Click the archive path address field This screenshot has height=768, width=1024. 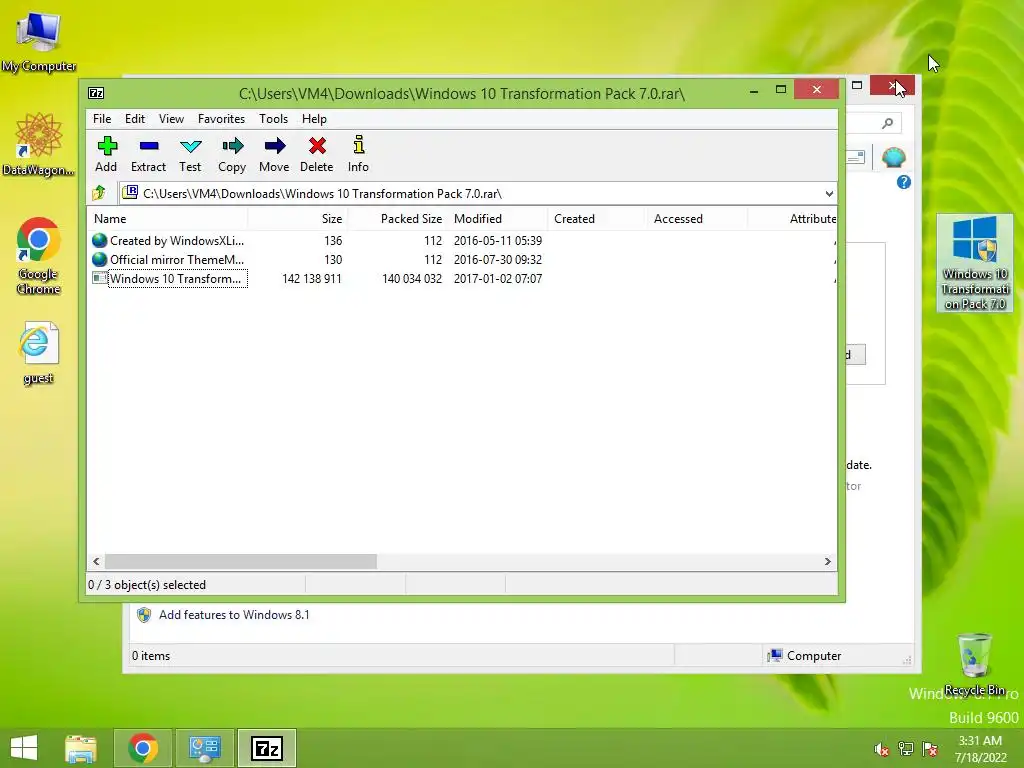[470, 193]
